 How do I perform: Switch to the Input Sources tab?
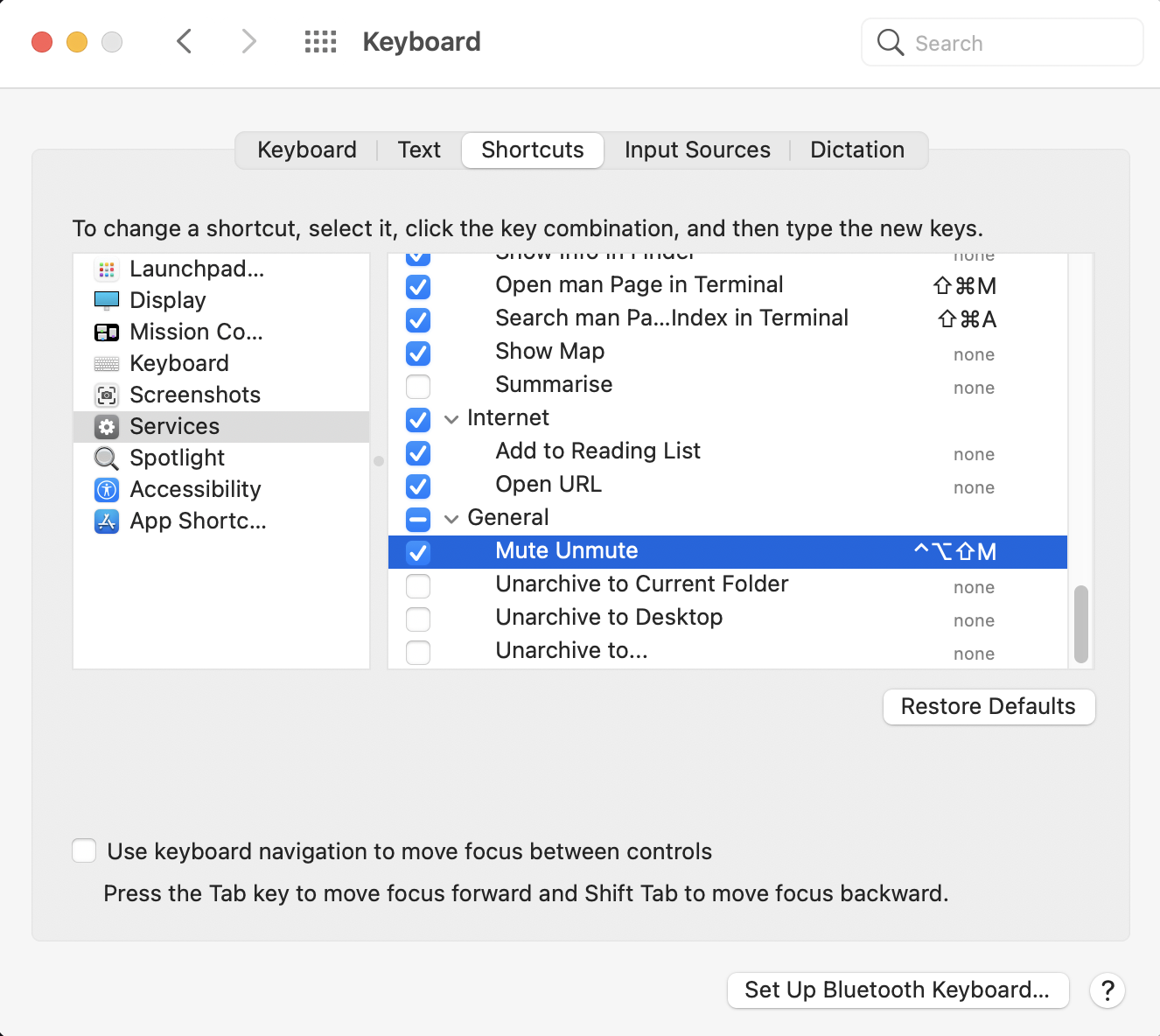pyautogui.click(x=696, y=150)
